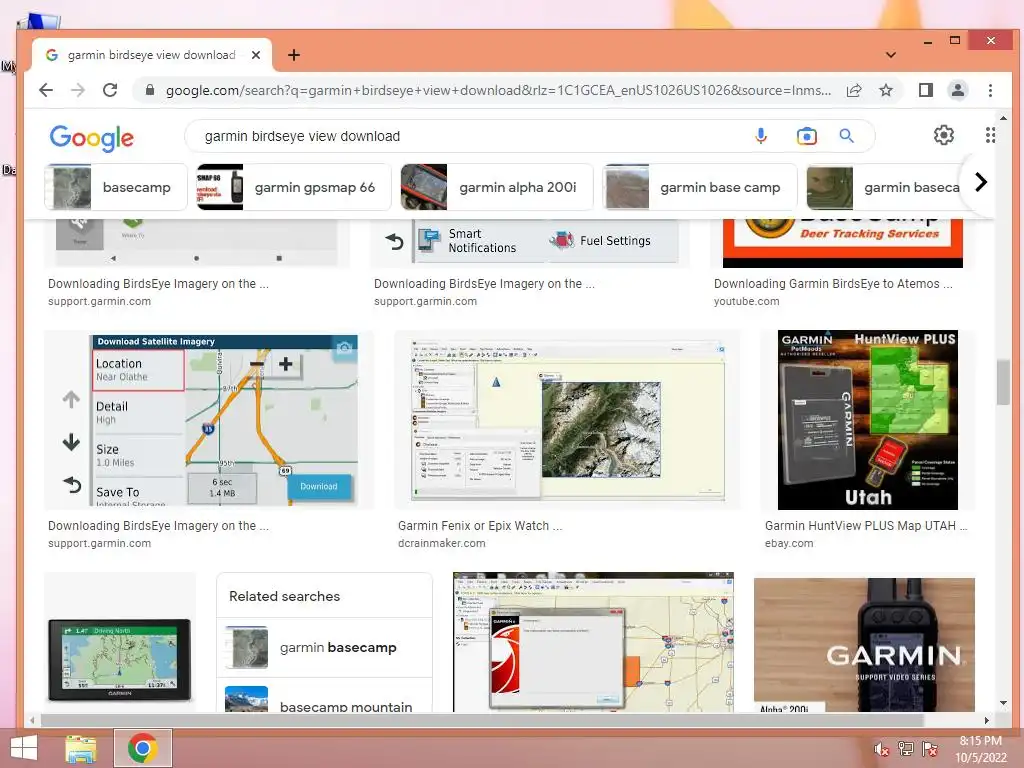Open Deer Tracking Services image
The height and width of the screenshot is (768, 1024).
842,243
